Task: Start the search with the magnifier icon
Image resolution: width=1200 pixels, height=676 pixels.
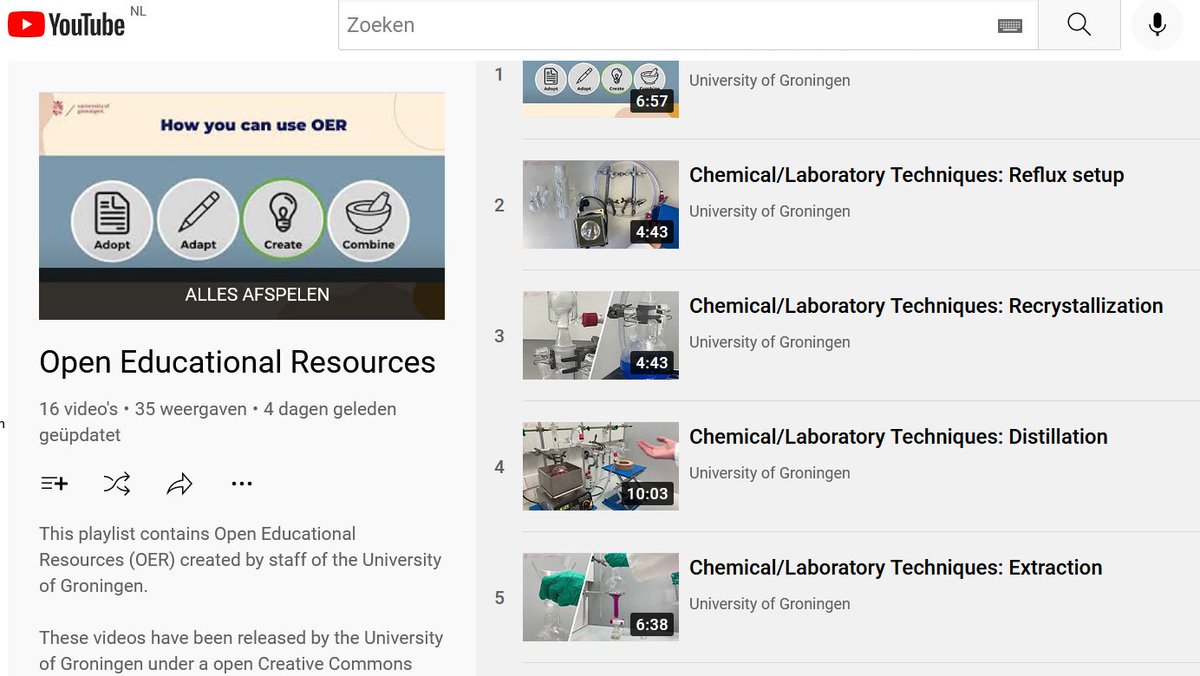Action: click(x=1079, y=25)
